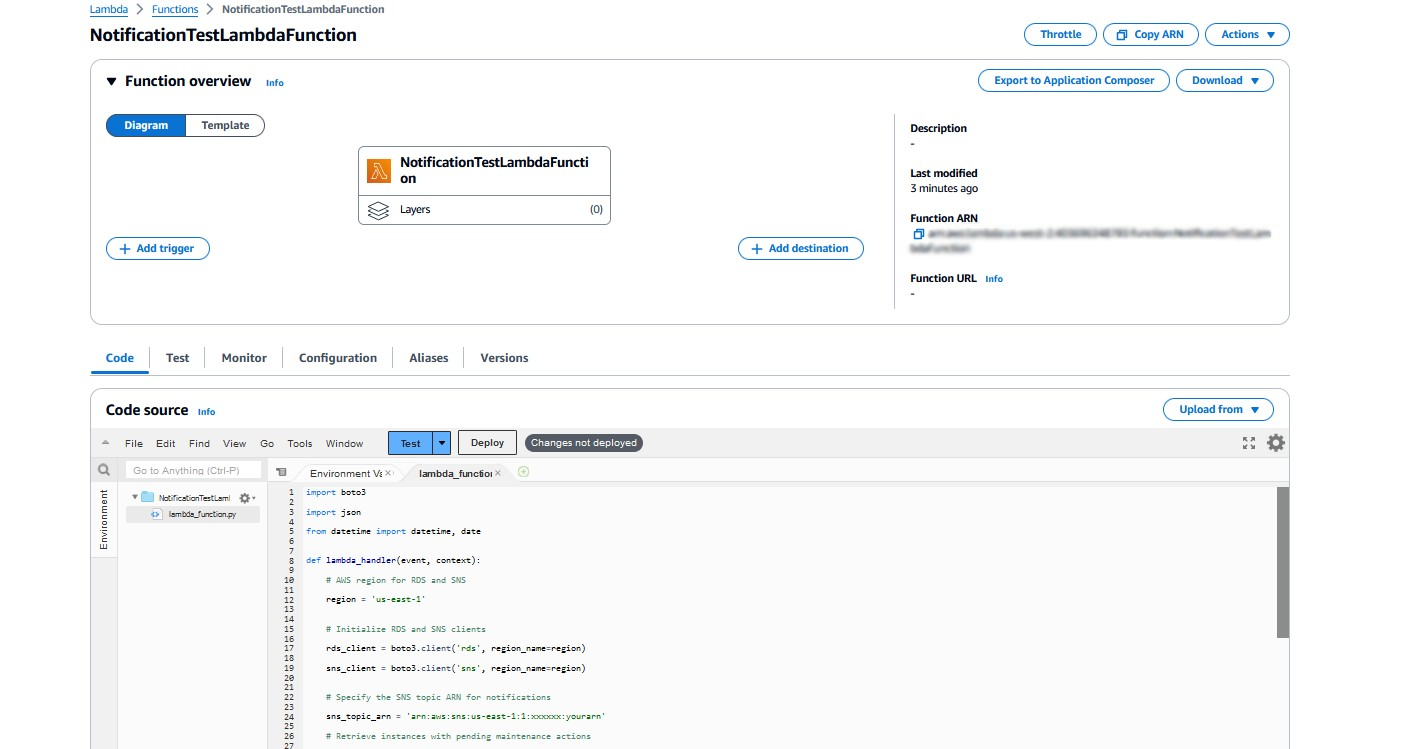Select the NotificationTestLambdaFunction diagram node

pos(484,170)
